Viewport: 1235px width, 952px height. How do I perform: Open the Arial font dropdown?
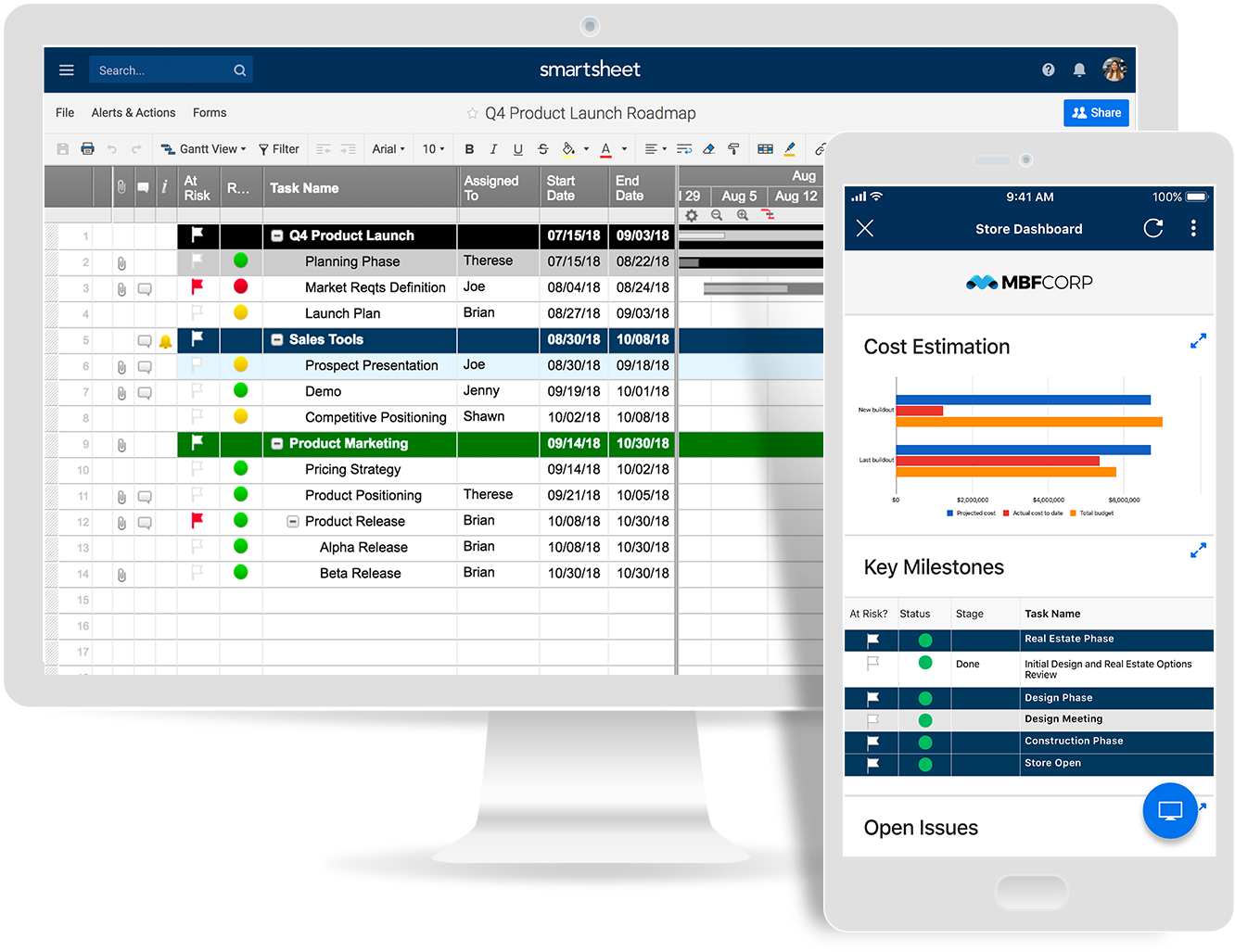coord(388,149)
